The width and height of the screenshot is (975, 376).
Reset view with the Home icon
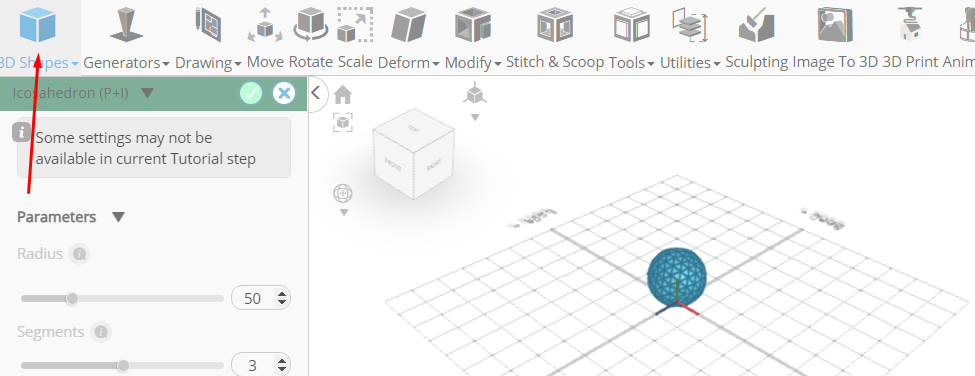click(x=343, y=95)
